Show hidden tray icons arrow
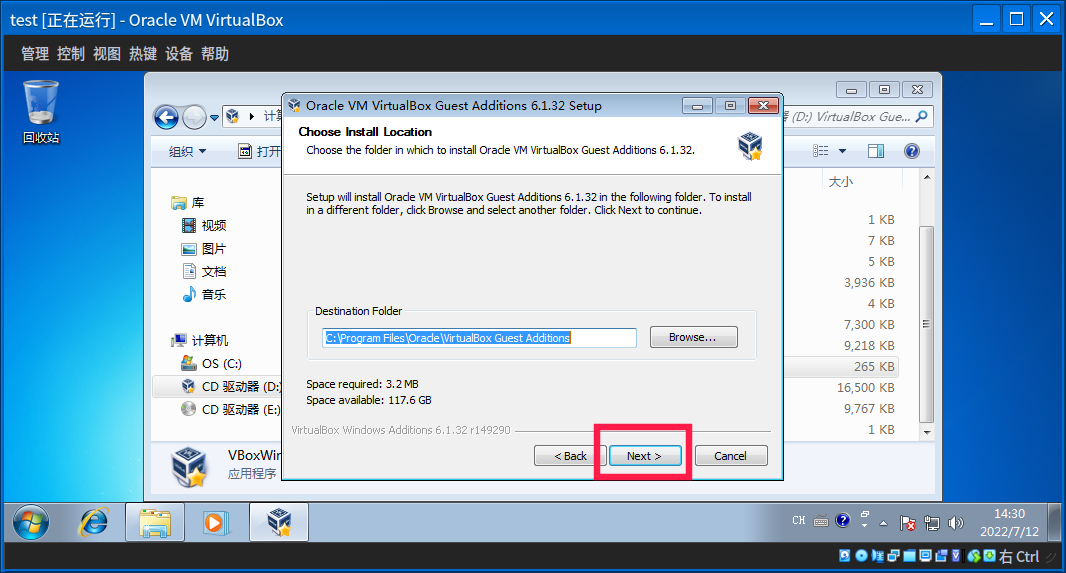 tap(883, 522)
